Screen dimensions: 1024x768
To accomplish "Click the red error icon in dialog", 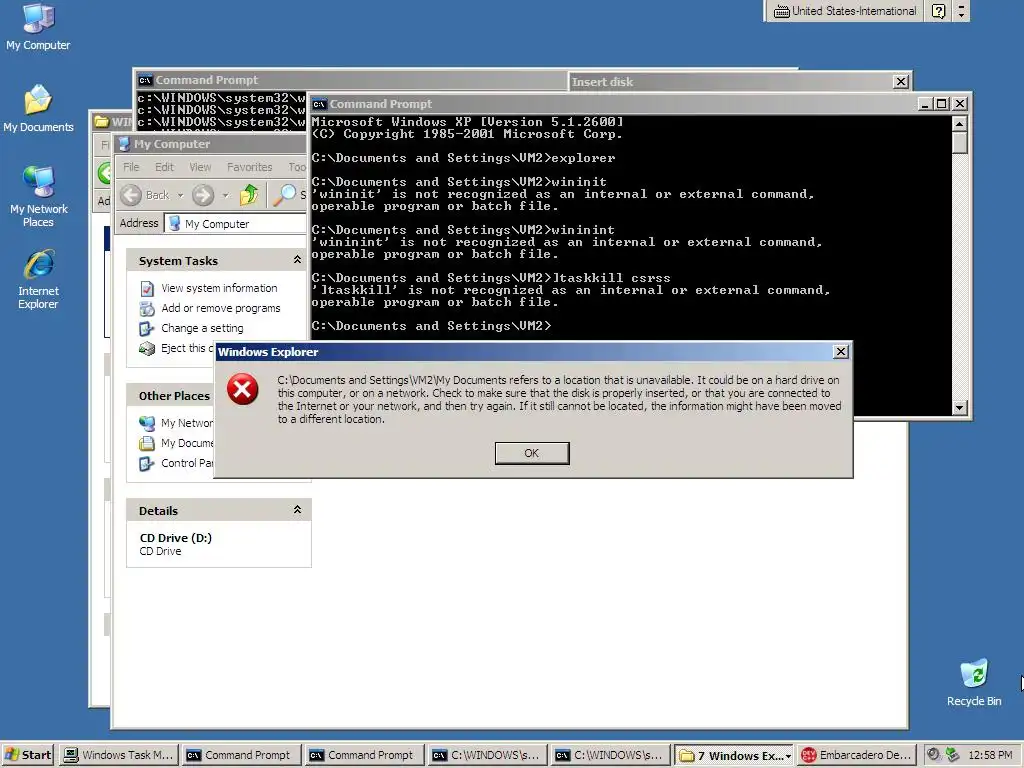I will point(242,389).
